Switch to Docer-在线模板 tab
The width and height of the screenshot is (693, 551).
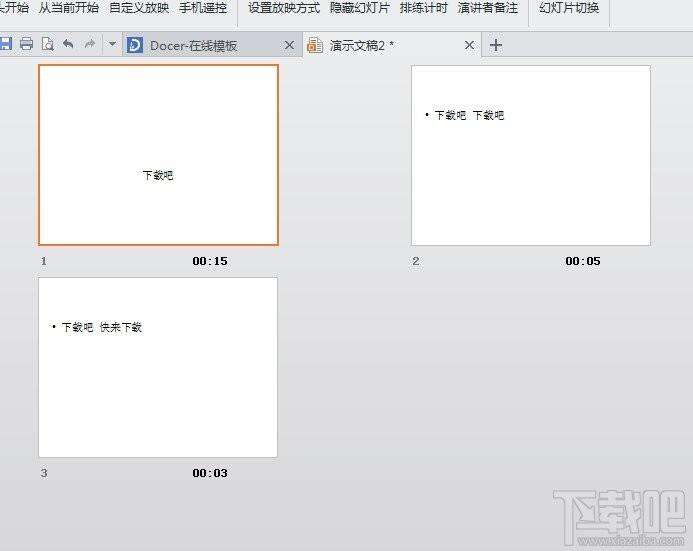(194, 45)
